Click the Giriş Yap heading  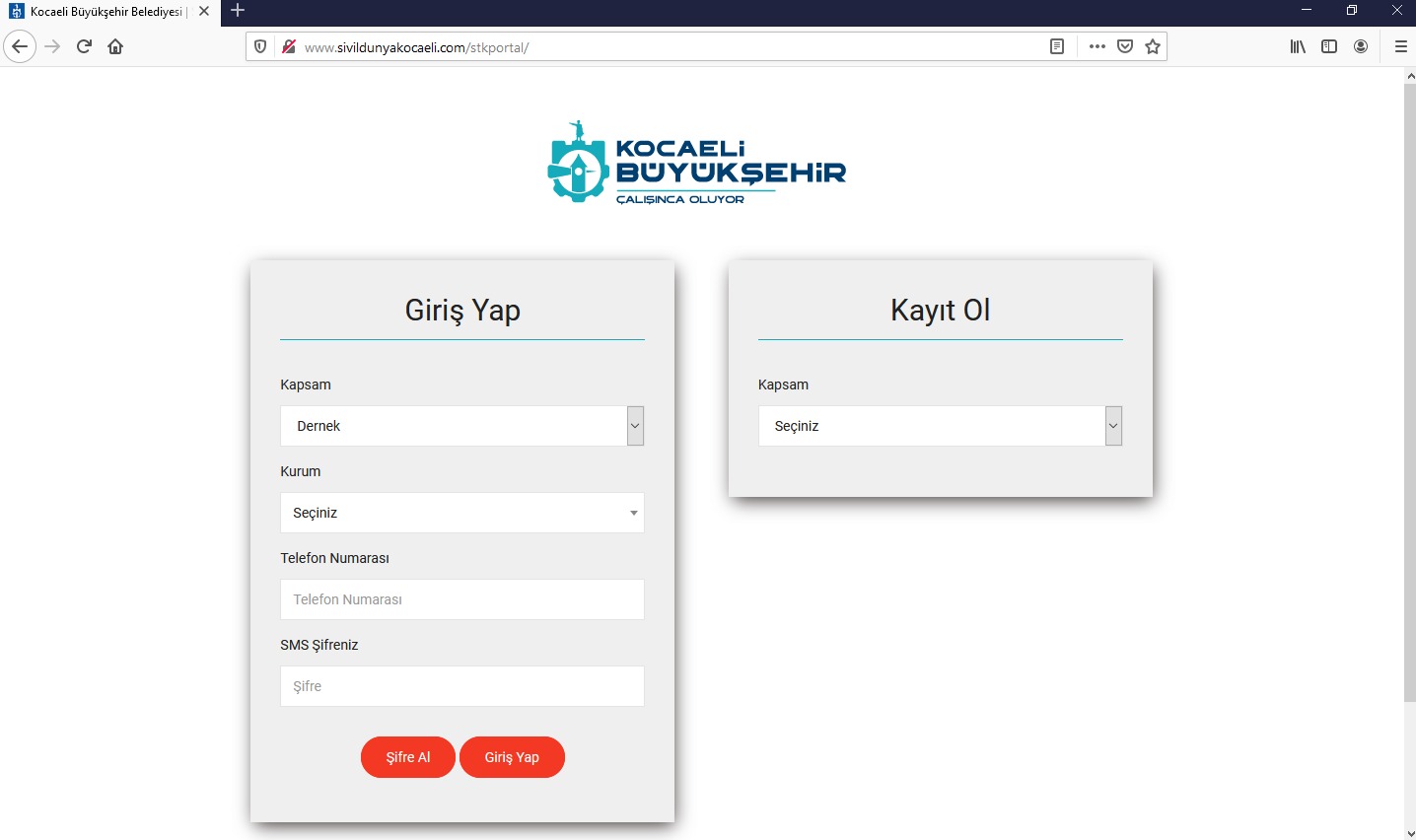point(462,311)
